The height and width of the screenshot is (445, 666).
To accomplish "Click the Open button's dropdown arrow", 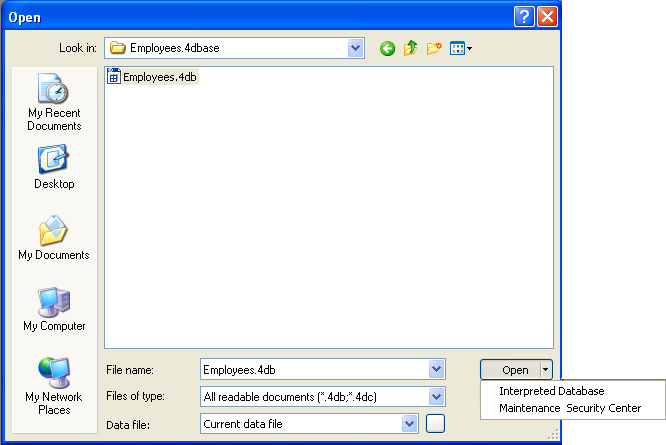I will pos(546,370).
